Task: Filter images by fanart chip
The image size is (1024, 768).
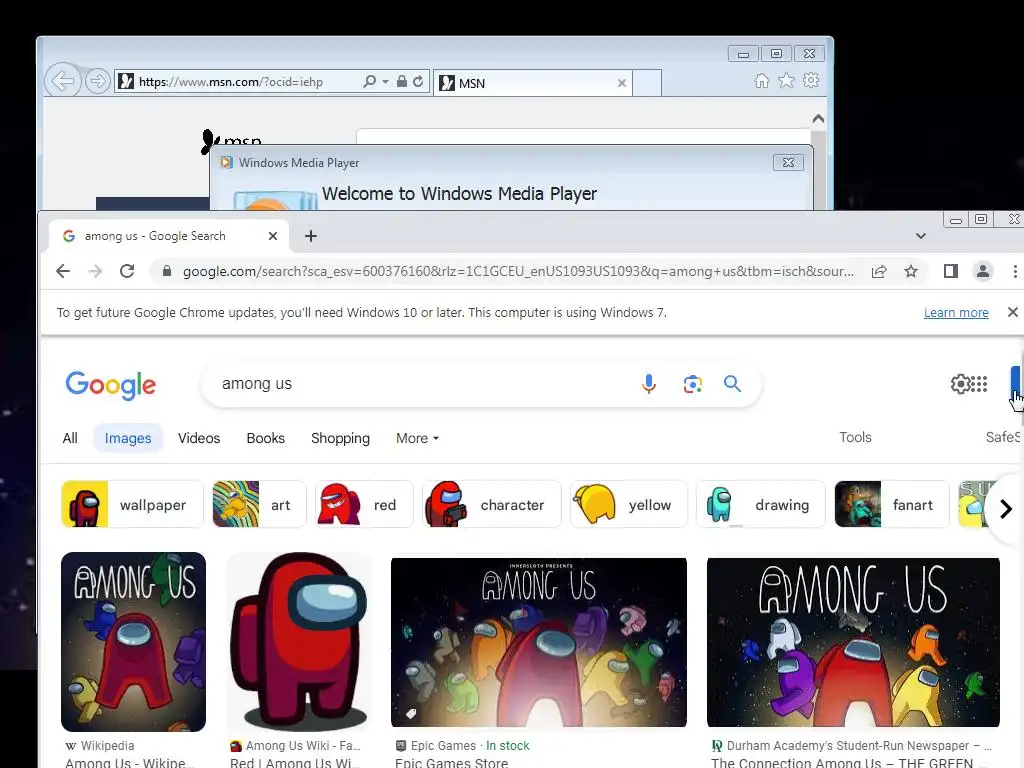Action: coord(892,504)
